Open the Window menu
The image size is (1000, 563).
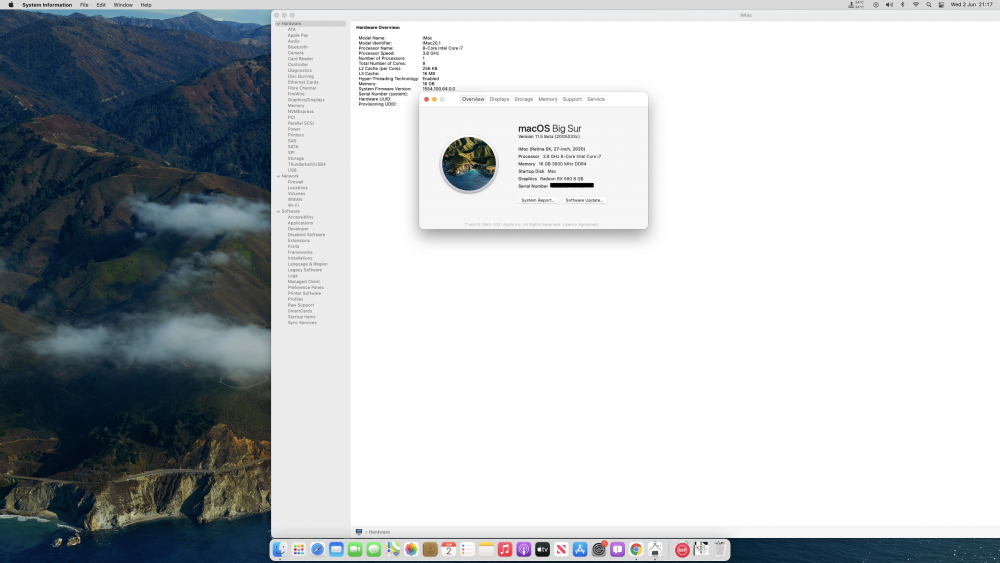coord(123,4)
